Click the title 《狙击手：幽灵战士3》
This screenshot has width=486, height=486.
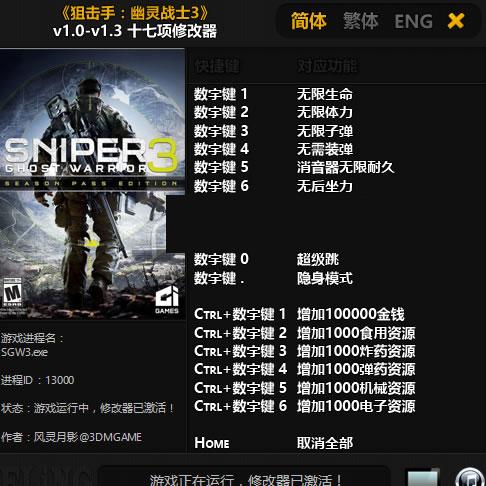point(135,13)
